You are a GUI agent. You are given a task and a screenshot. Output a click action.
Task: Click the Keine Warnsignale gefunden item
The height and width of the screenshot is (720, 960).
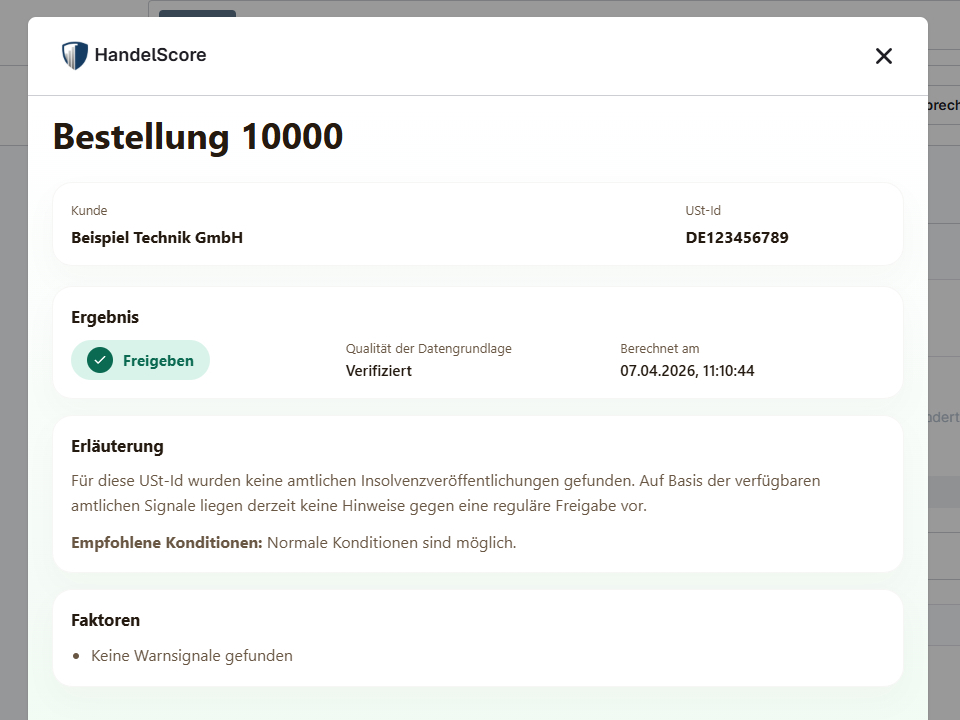click(192, 656)
